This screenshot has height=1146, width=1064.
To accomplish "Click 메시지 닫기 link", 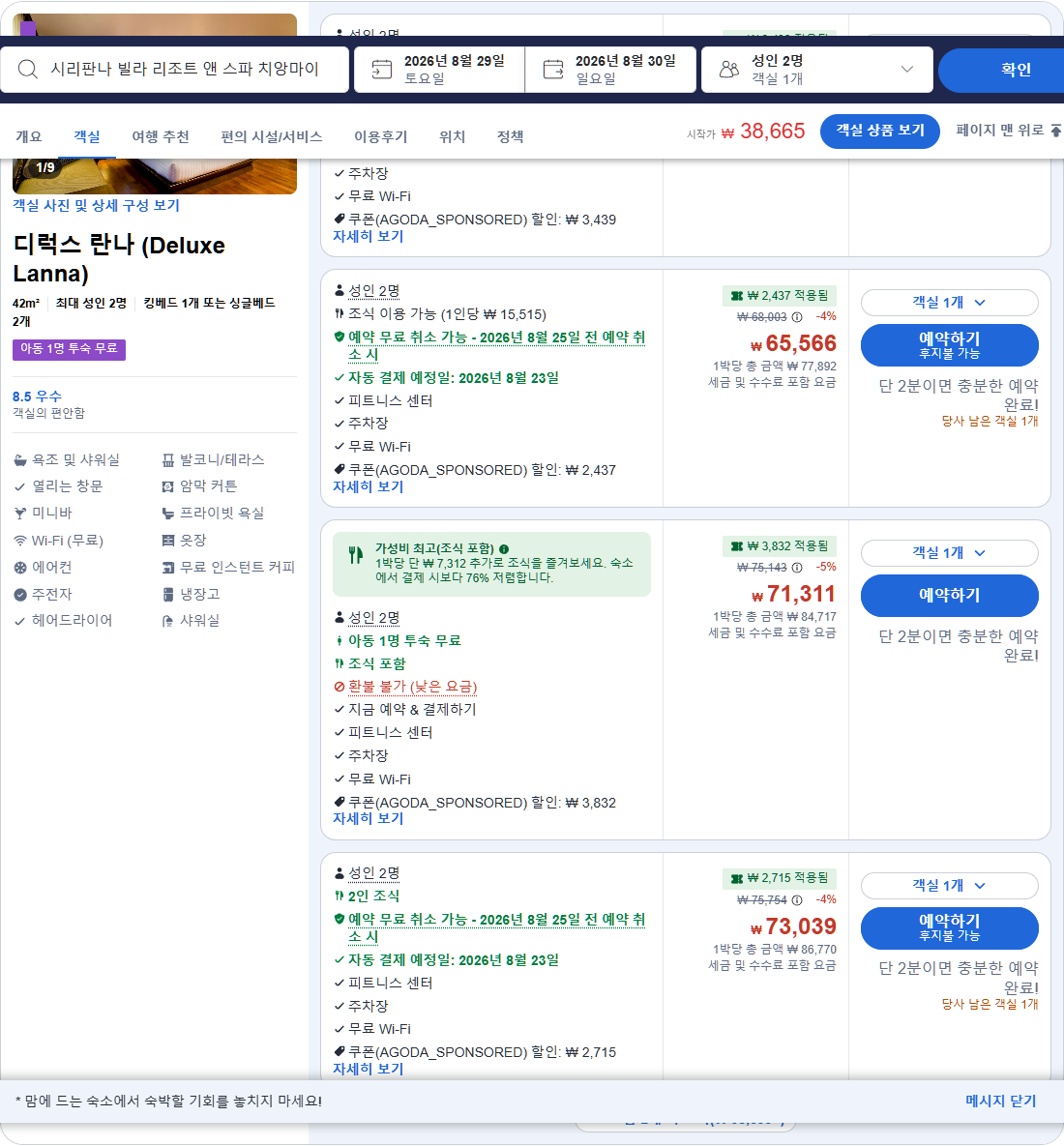I will 1000,1102.
